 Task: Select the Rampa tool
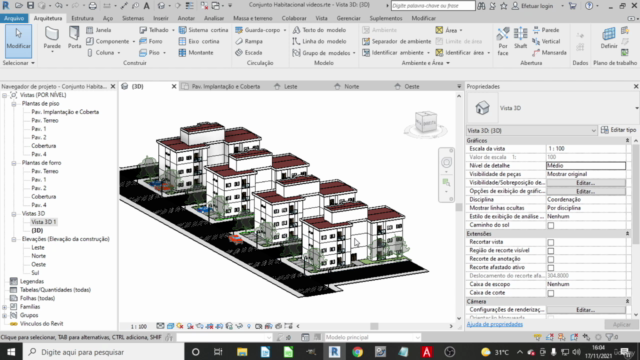coord(249,41)
